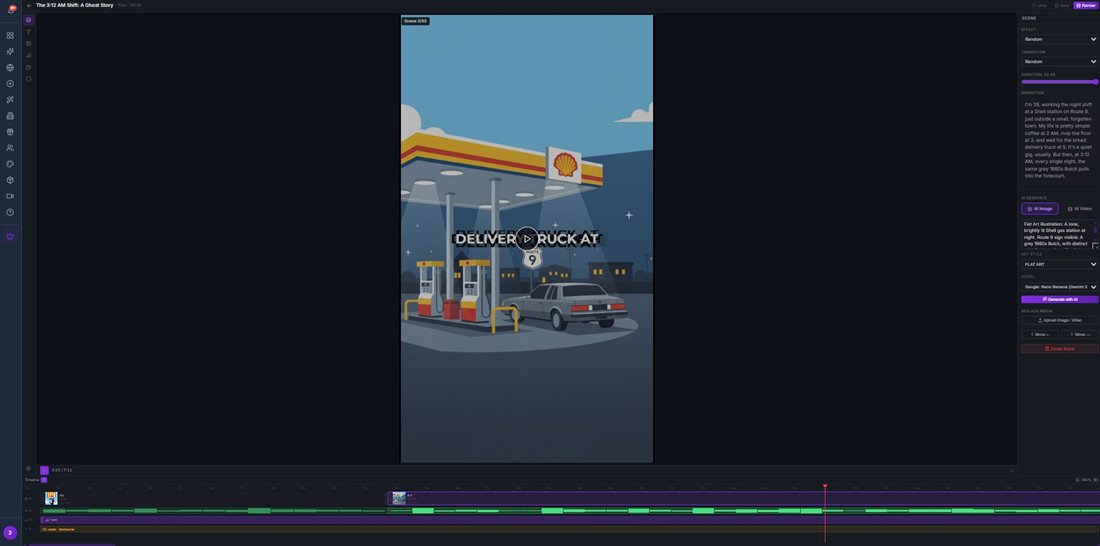Click the purple dark mode moon button
This screenshot has width=1100, height=546.
coord(10,533)
